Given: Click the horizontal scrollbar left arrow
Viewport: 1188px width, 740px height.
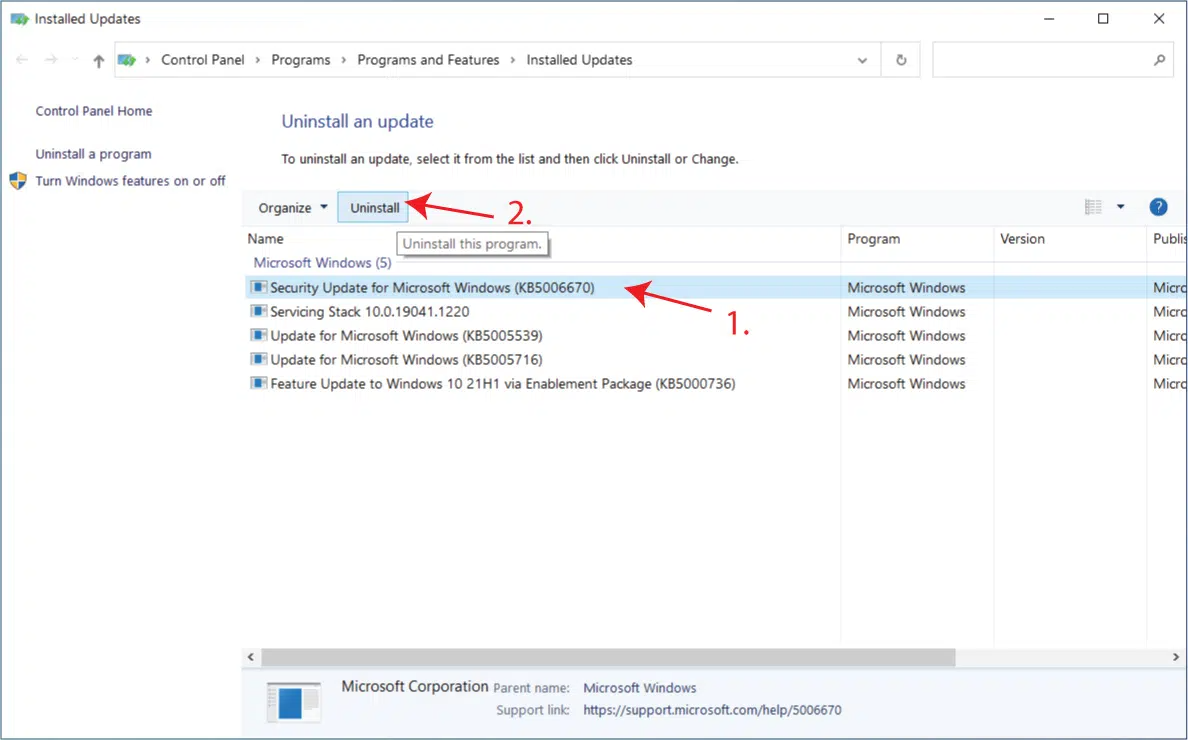Looking at the screenshot, I should pyautogui.click(x=251, y=657).
